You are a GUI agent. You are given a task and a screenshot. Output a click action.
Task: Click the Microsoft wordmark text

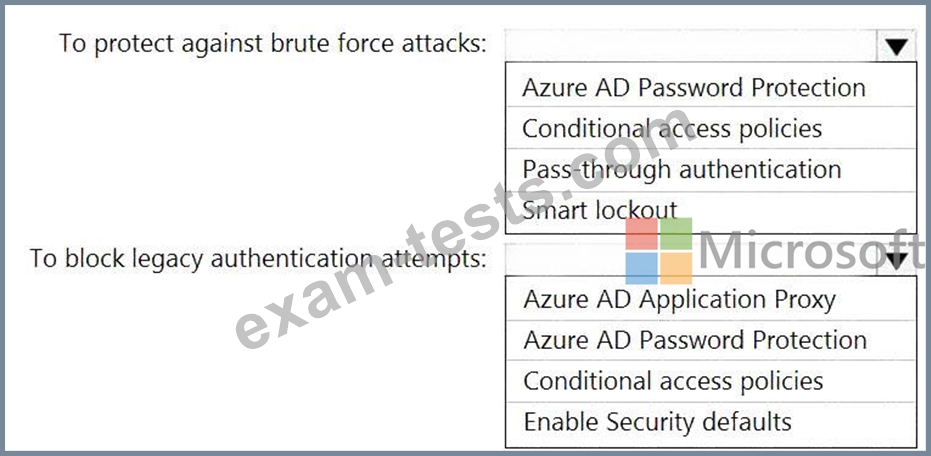click(810, 251)
